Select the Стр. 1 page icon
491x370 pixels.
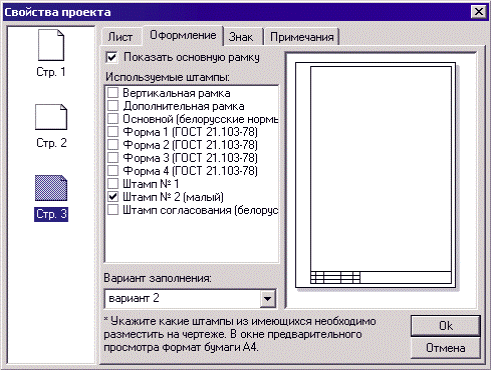pyautogui.click(x=51, y=45)
